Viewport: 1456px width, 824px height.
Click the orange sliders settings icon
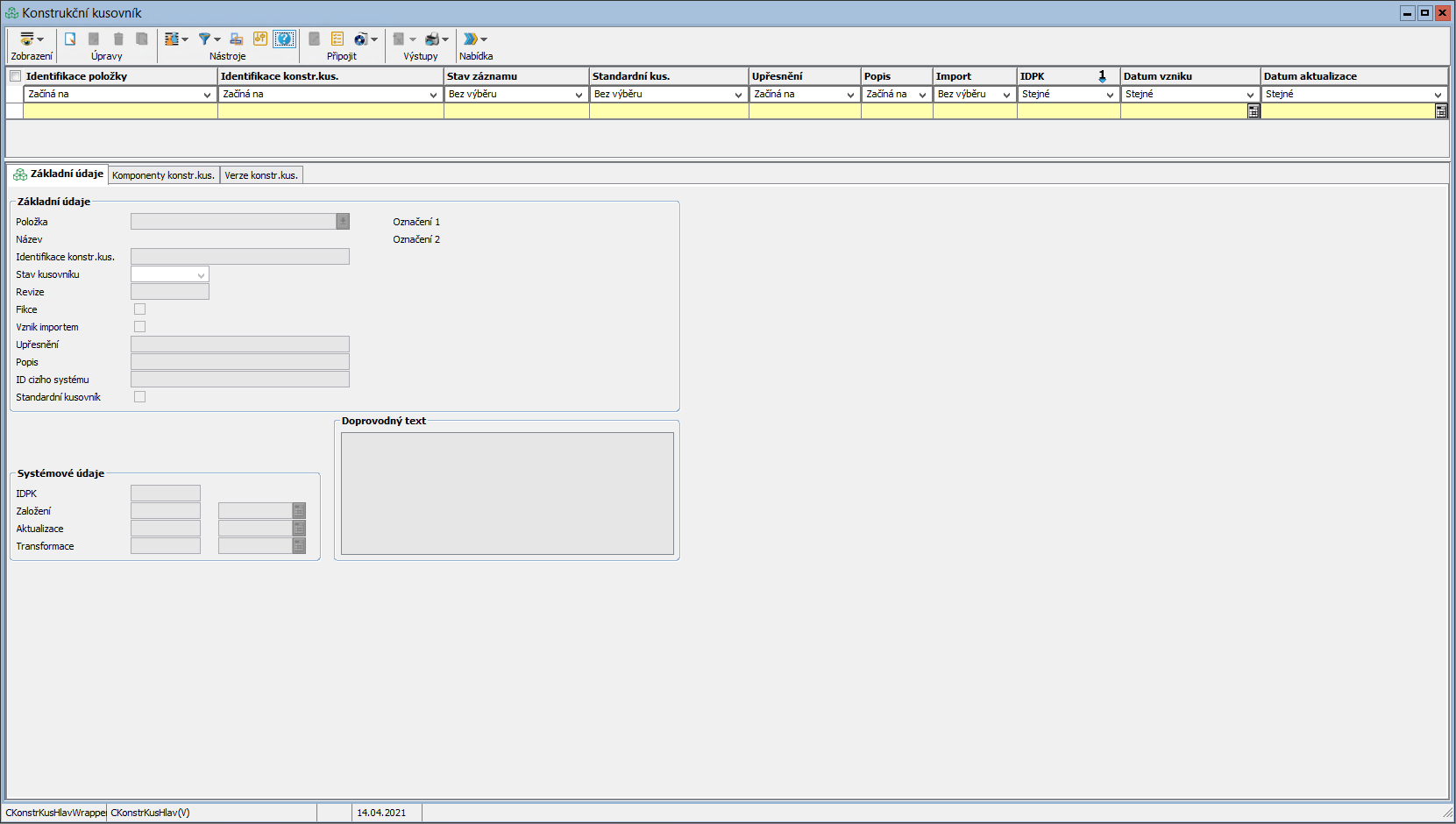pos(260,39)
